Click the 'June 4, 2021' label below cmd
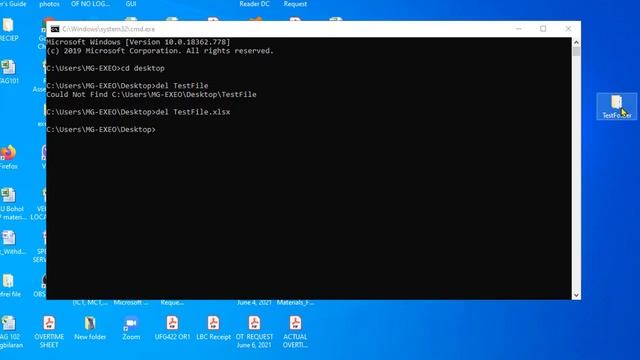The image size is (640, 360). (x=254, y=303)
